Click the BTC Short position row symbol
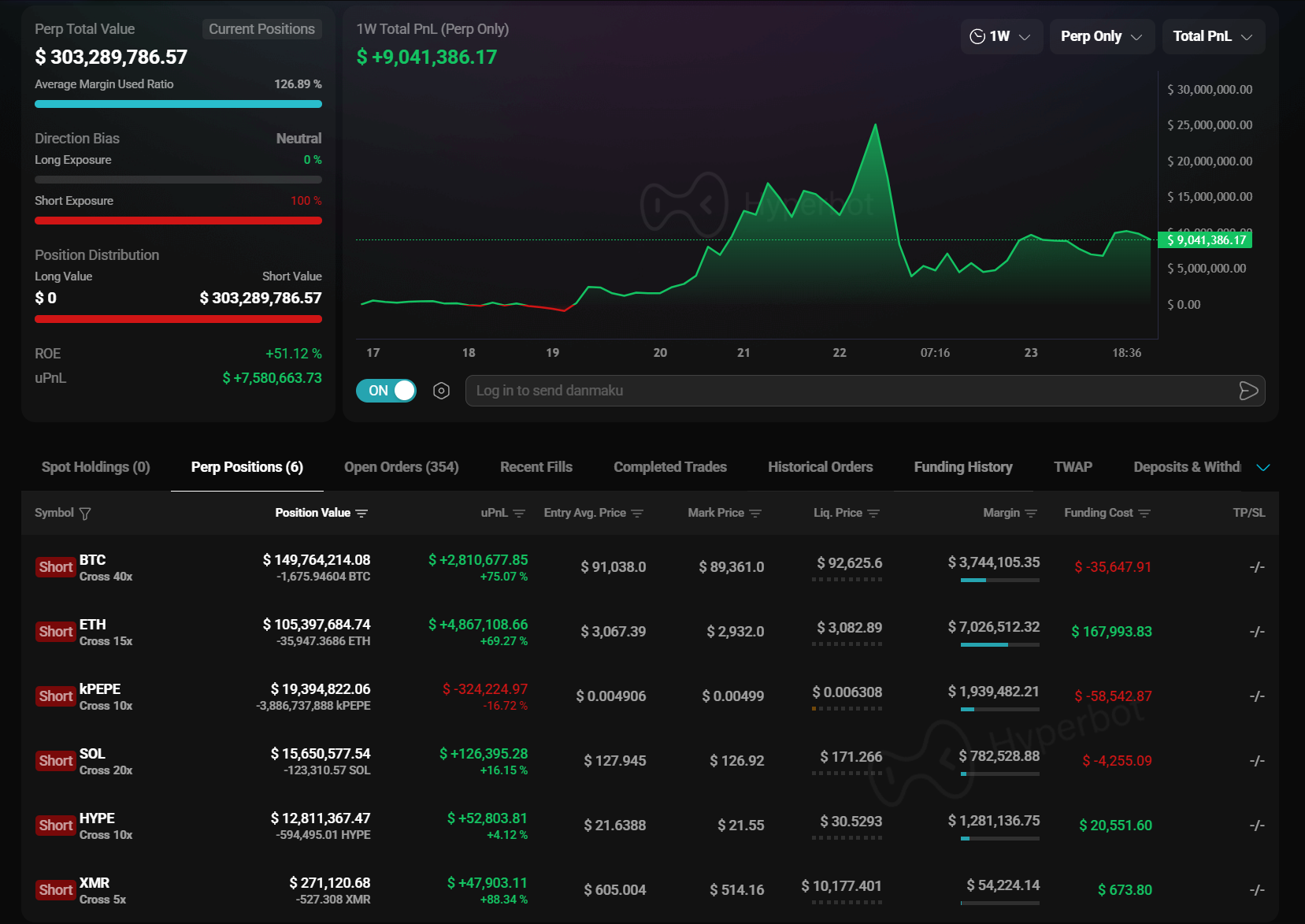This screenshot has height=924, width=1305. coord(92,560)
